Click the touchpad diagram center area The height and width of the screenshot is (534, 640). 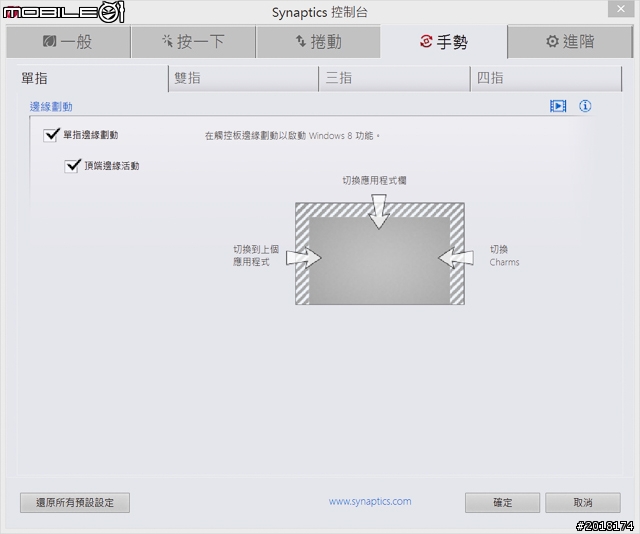point(380,261)
